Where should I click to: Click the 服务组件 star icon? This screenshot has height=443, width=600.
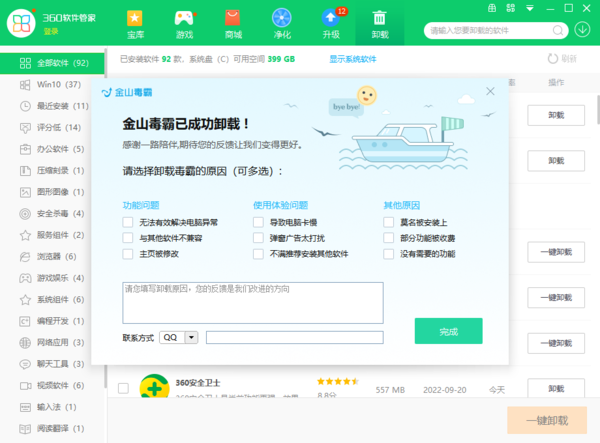[x=25, y=235]
